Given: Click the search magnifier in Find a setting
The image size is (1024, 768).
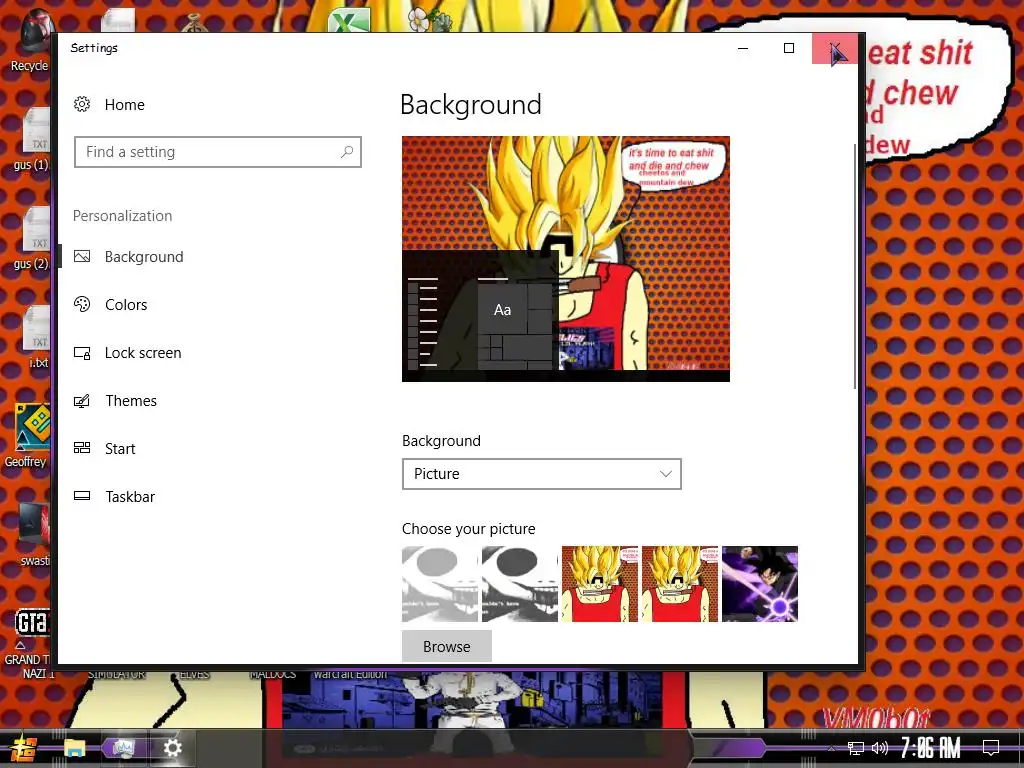Looking at the screenshot, I should [x=347, y=152].
